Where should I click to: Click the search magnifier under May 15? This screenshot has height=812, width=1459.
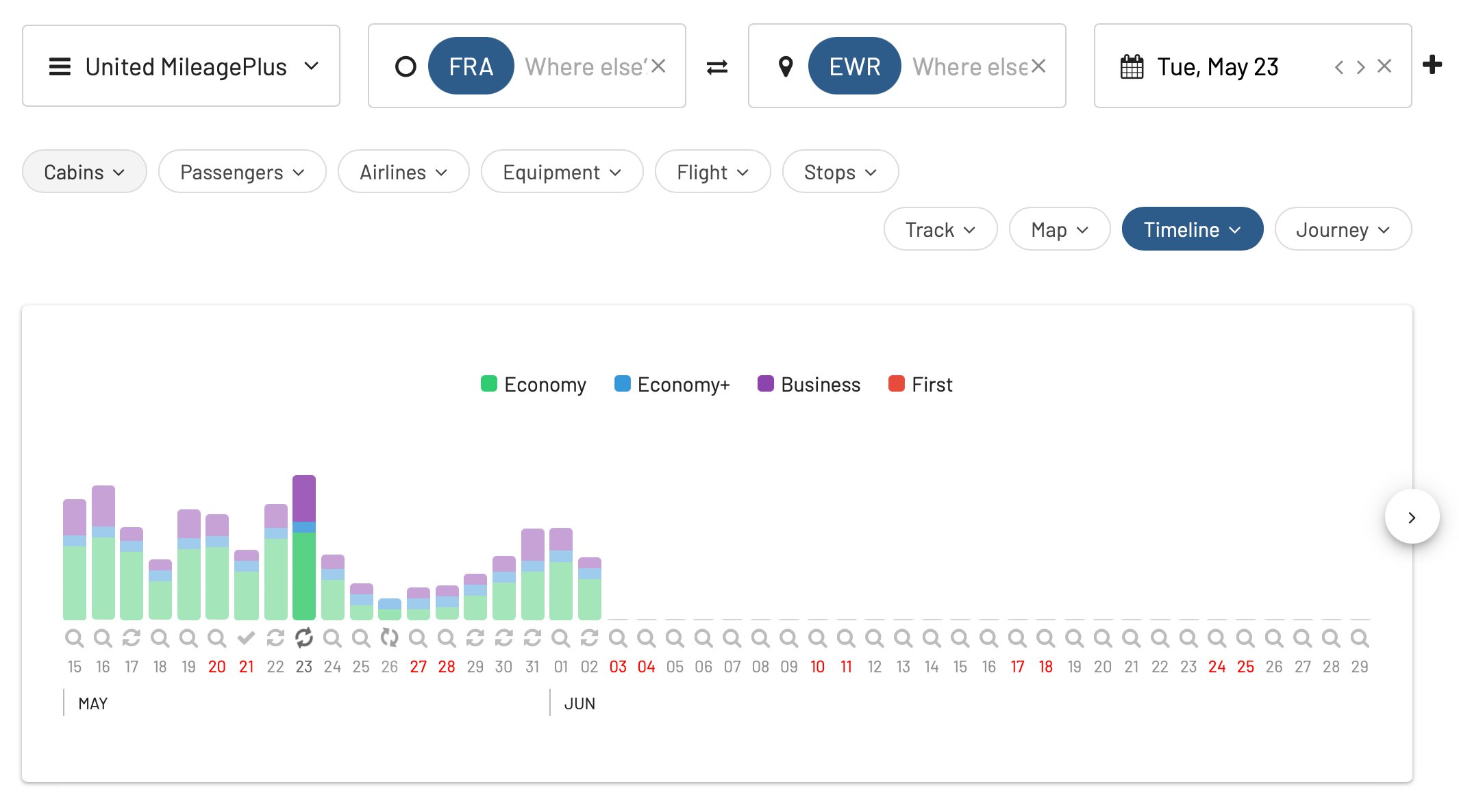pos(74,638)
